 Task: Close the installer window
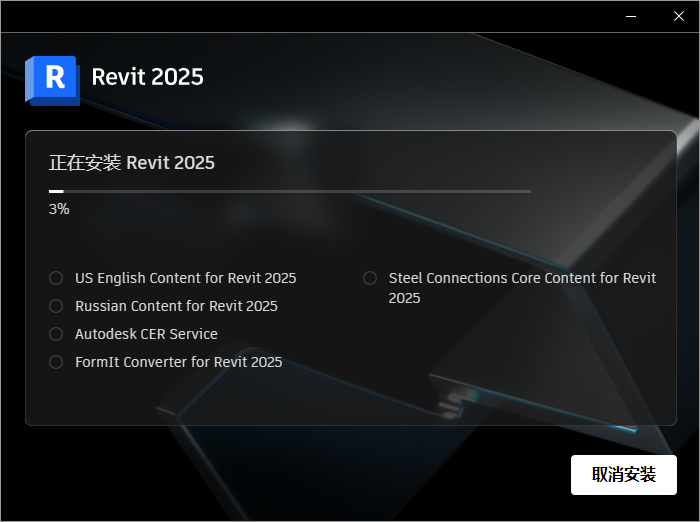click(679, 17)
